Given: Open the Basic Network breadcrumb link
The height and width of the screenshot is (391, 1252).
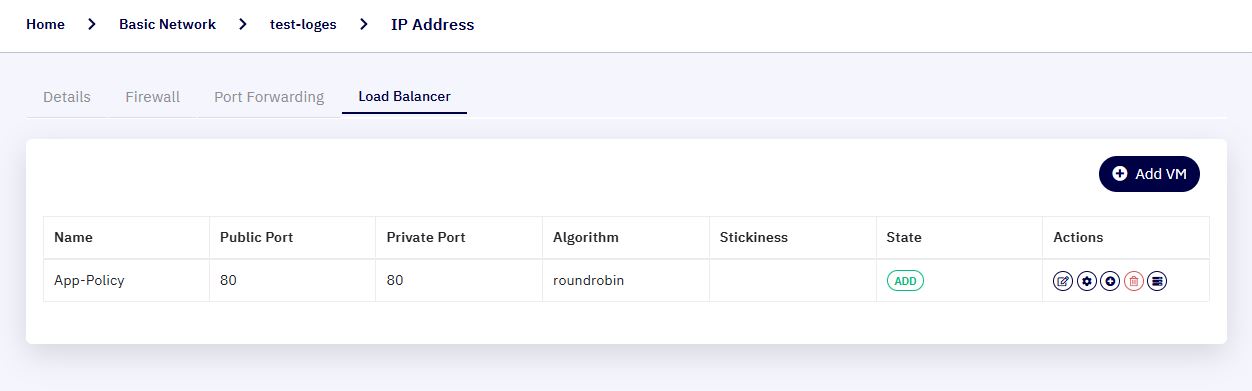Looking at the screenshot, I should (167, 25).
